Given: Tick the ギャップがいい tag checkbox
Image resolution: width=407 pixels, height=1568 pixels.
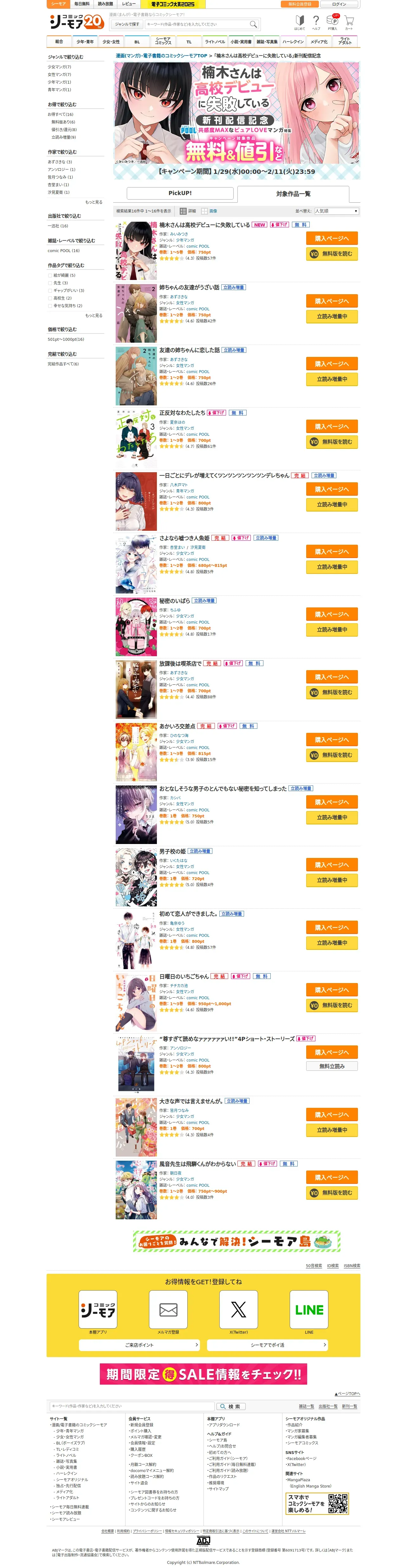Looking at the screenshot, I should 50,290.
